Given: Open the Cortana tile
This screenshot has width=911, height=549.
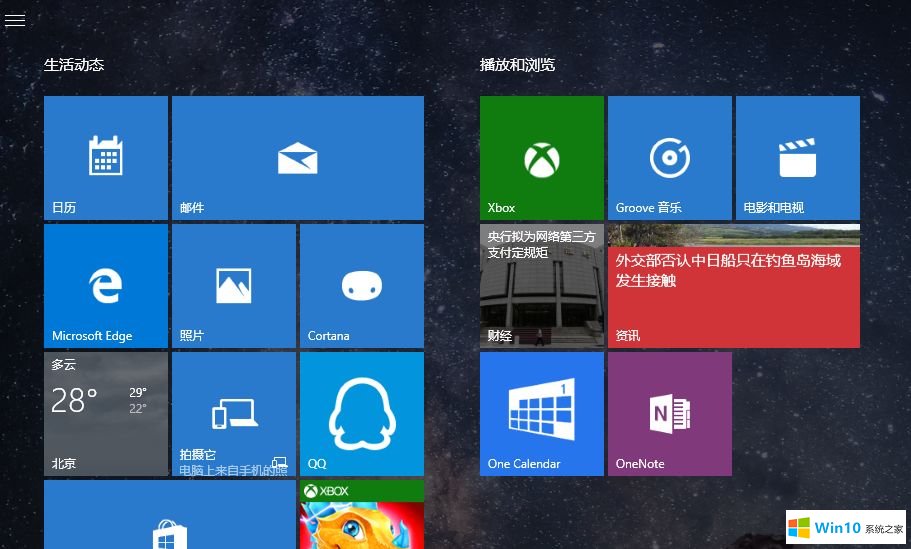Looking at the screenshot, I should [362, 286].
